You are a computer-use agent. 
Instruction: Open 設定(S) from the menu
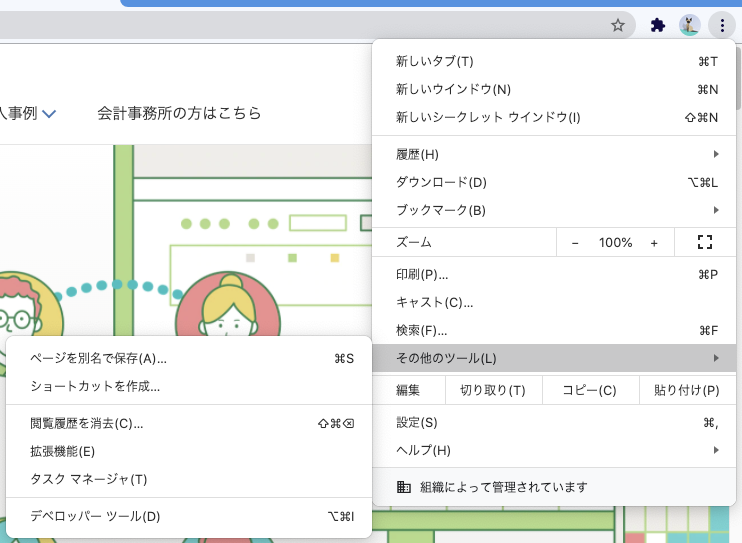554,423
